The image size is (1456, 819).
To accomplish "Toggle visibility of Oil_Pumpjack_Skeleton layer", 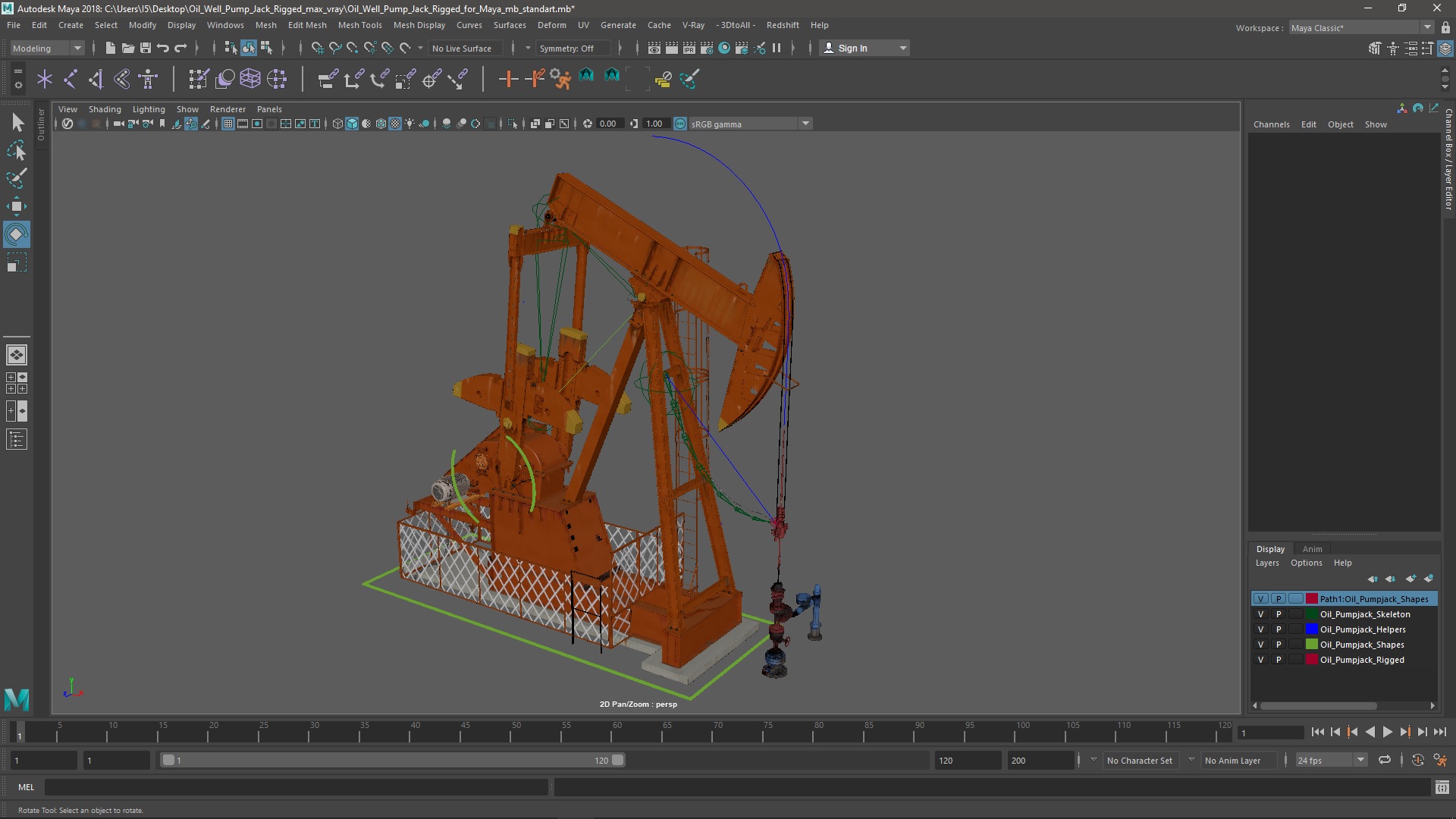I will pyautogui.click(x=1260, y=614).
